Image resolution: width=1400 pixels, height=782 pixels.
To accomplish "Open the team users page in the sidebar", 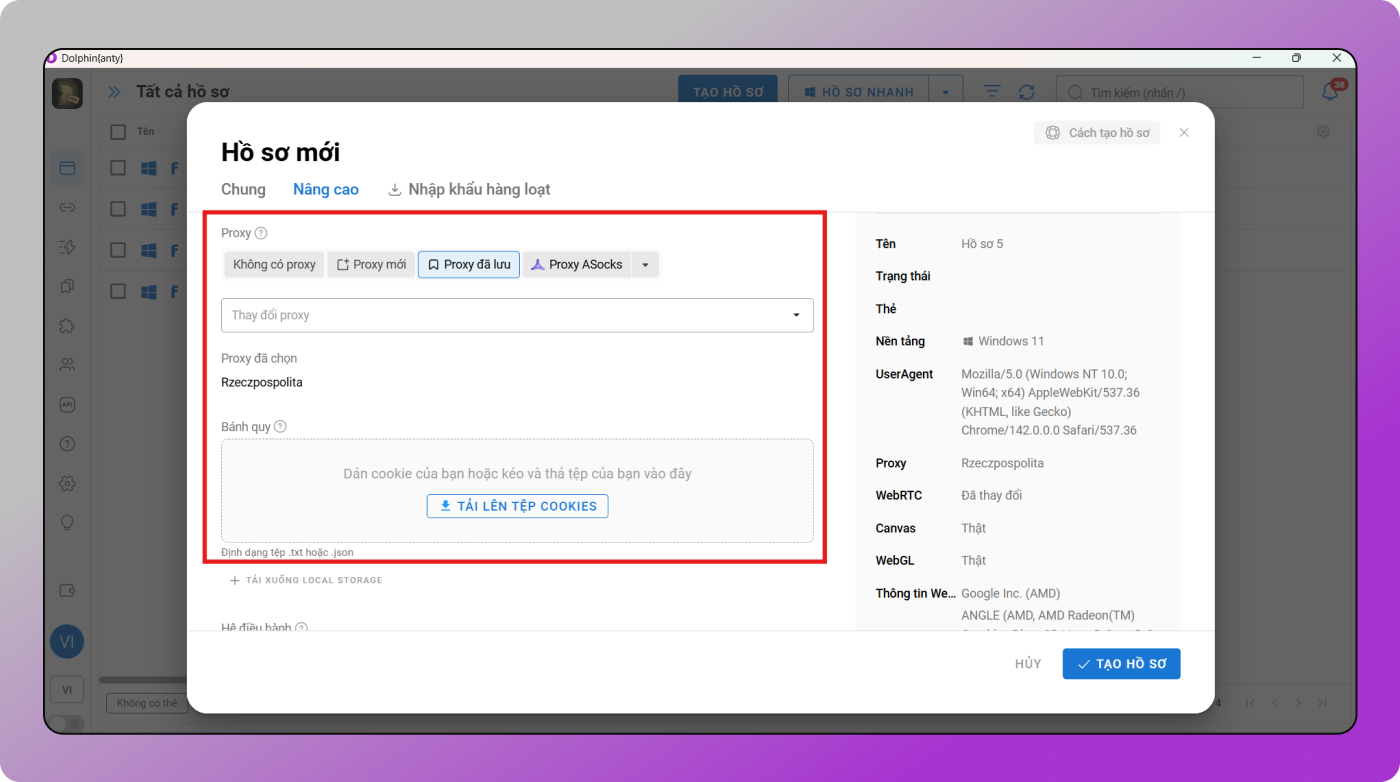I will (x=67, y=365).
